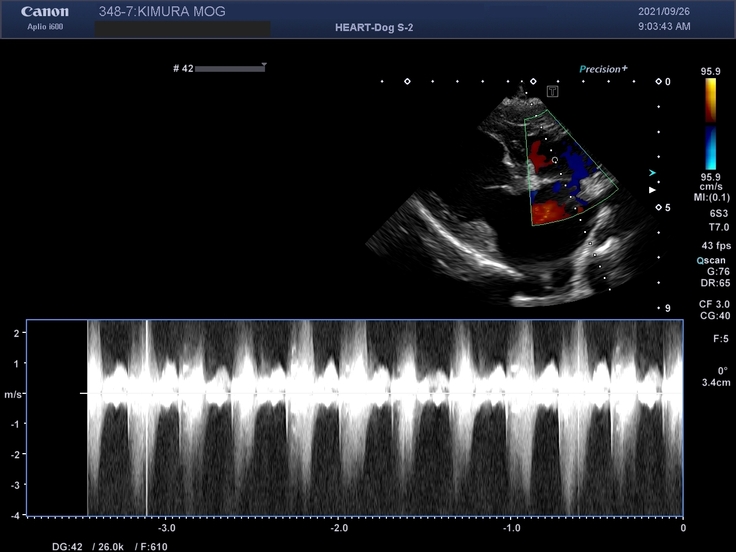
Task: Click the -2.0 mark on time axis
Action: click(x=339, y=527)
